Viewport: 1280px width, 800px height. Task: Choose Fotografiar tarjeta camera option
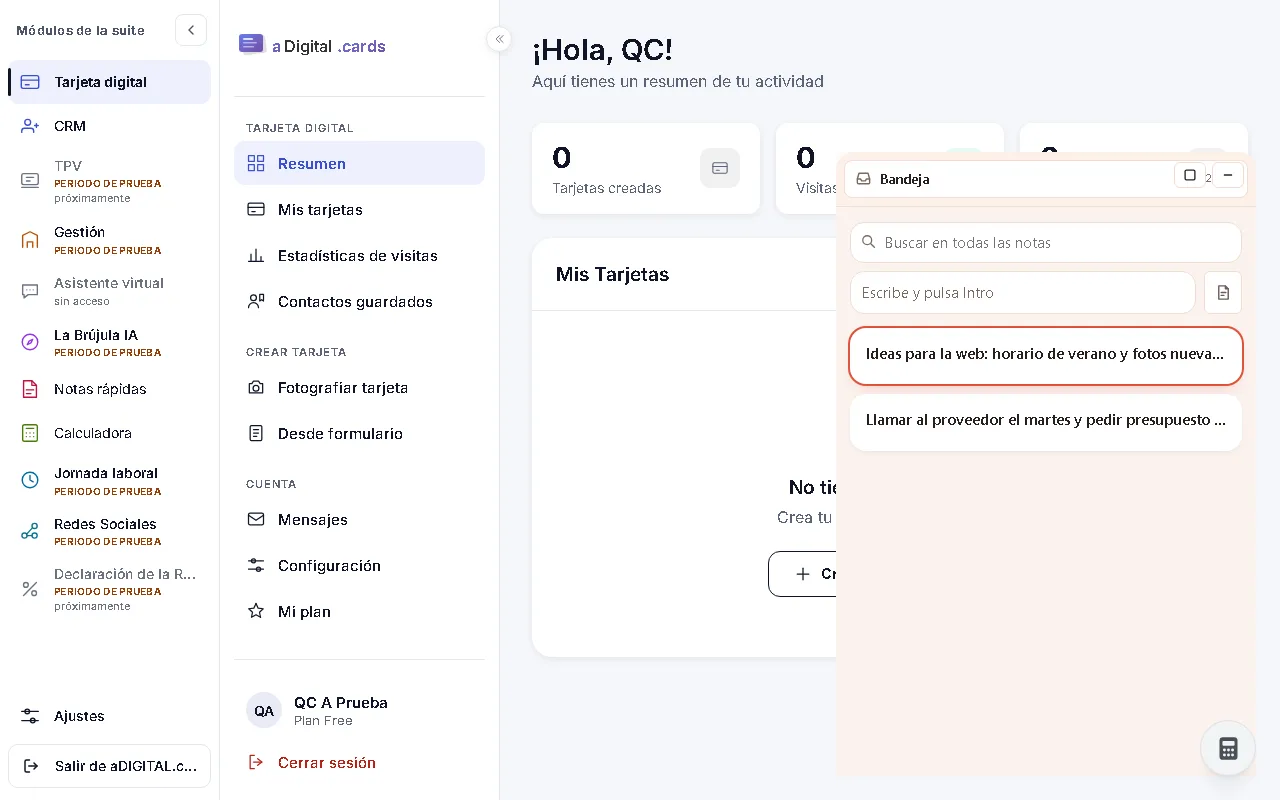[359, 387]
